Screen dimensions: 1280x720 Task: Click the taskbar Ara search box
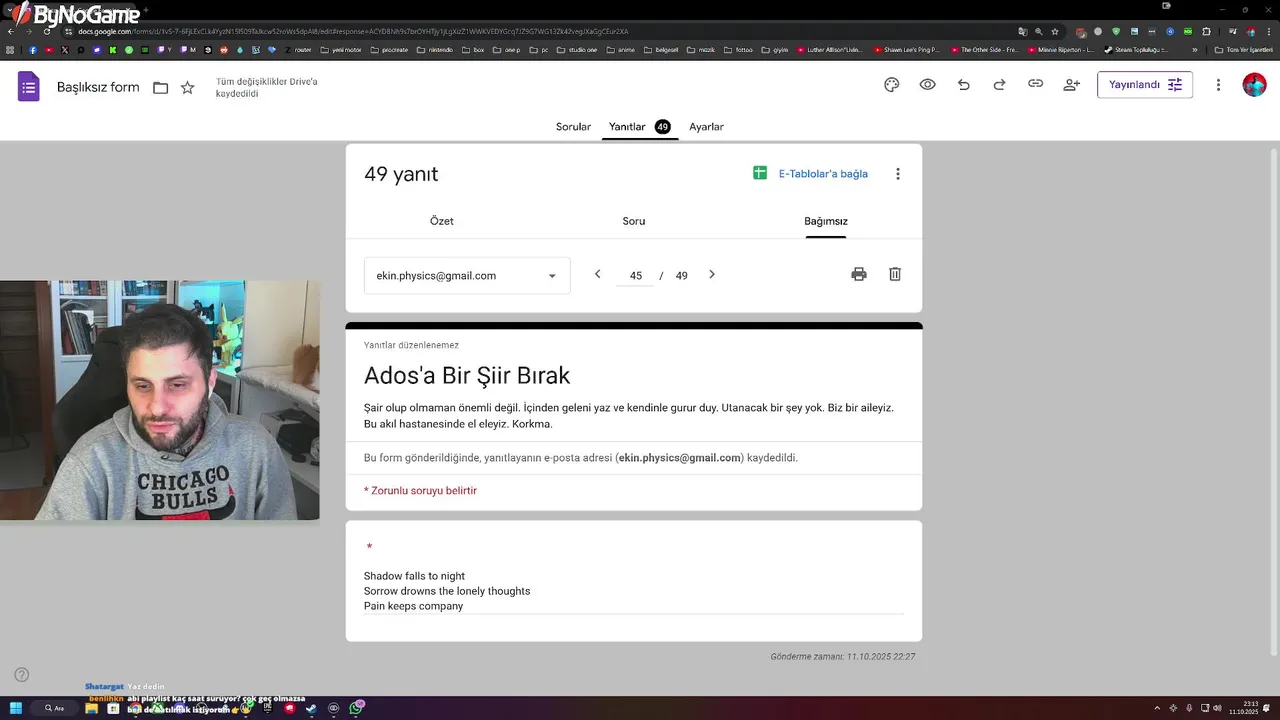click(x=54, y=708)
